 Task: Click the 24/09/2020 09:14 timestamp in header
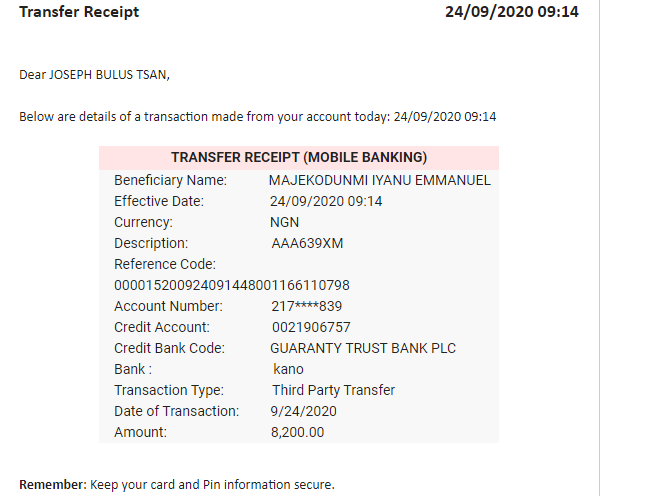tap(512, 12)
